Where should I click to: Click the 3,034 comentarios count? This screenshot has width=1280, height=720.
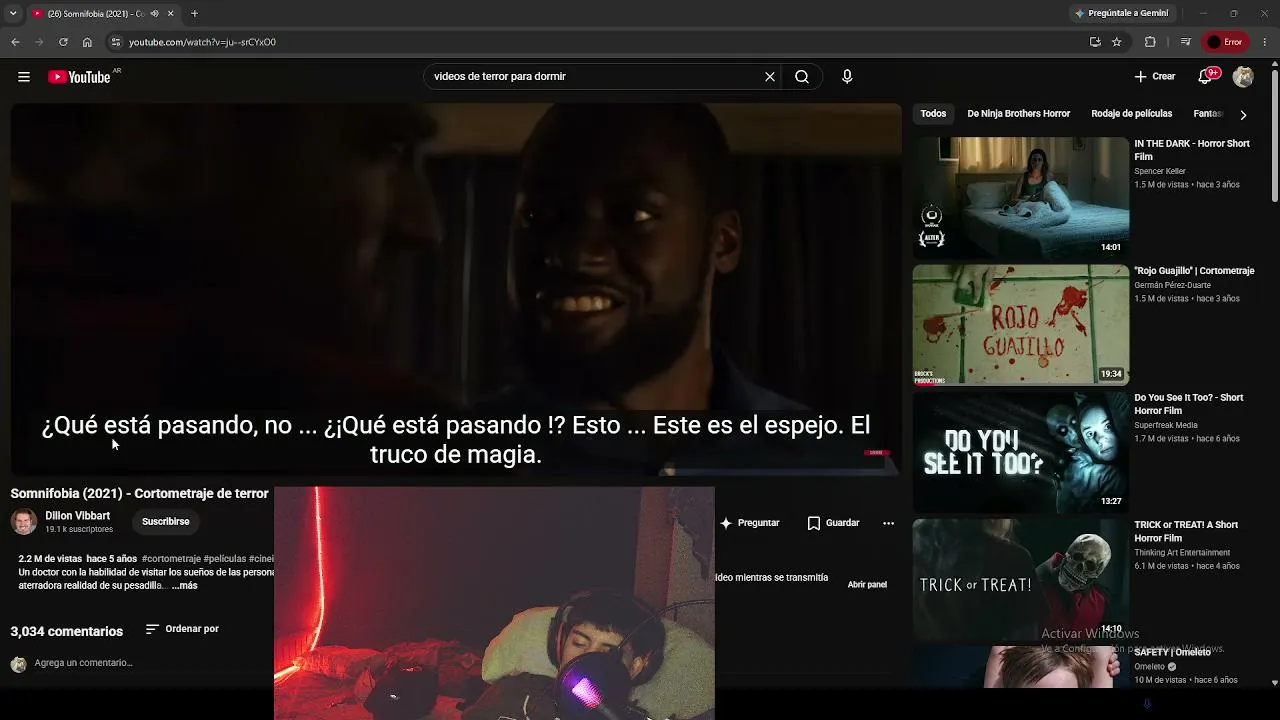click(x=67, y=632)
